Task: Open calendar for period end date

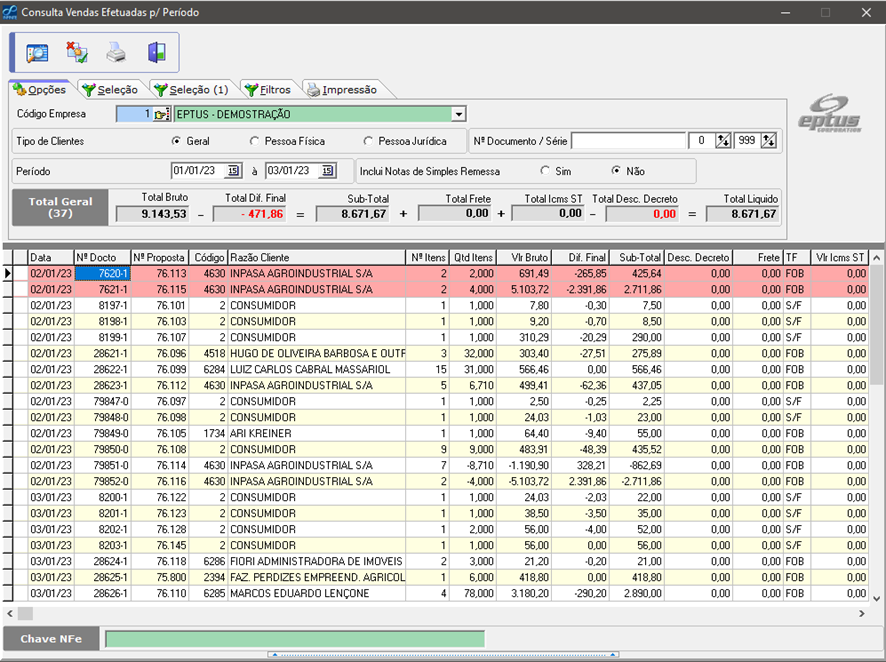Action: click(327, 171)
